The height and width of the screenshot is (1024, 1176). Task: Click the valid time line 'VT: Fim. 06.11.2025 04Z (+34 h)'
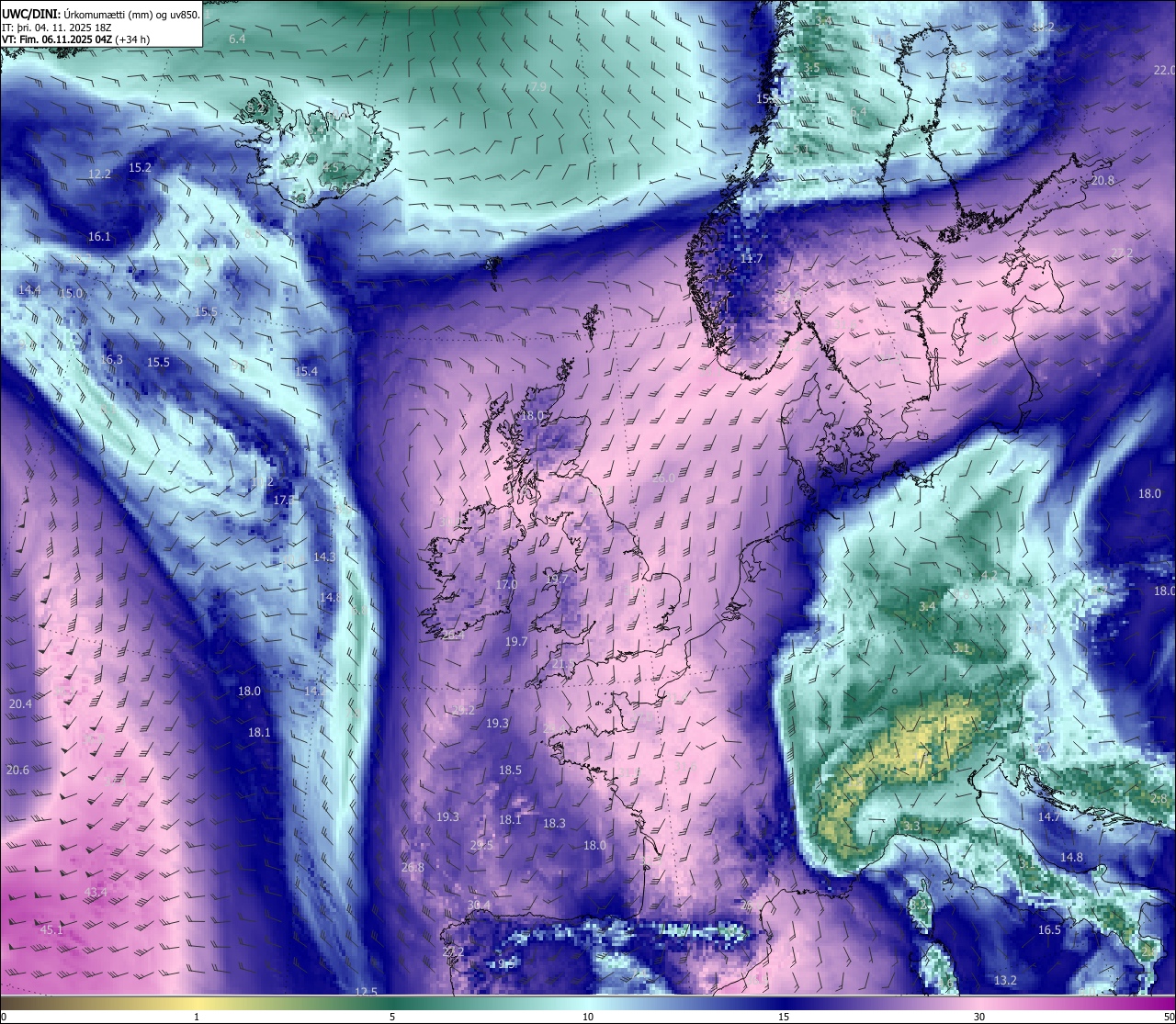pos(76,39)
